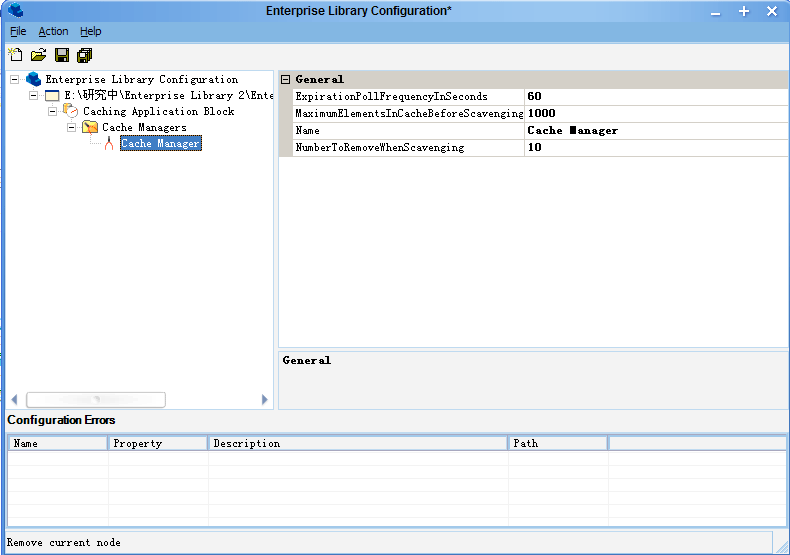Maximize the window with plus button
The height and width of the screenshot is (555, 790).
(x=744, y=11)
